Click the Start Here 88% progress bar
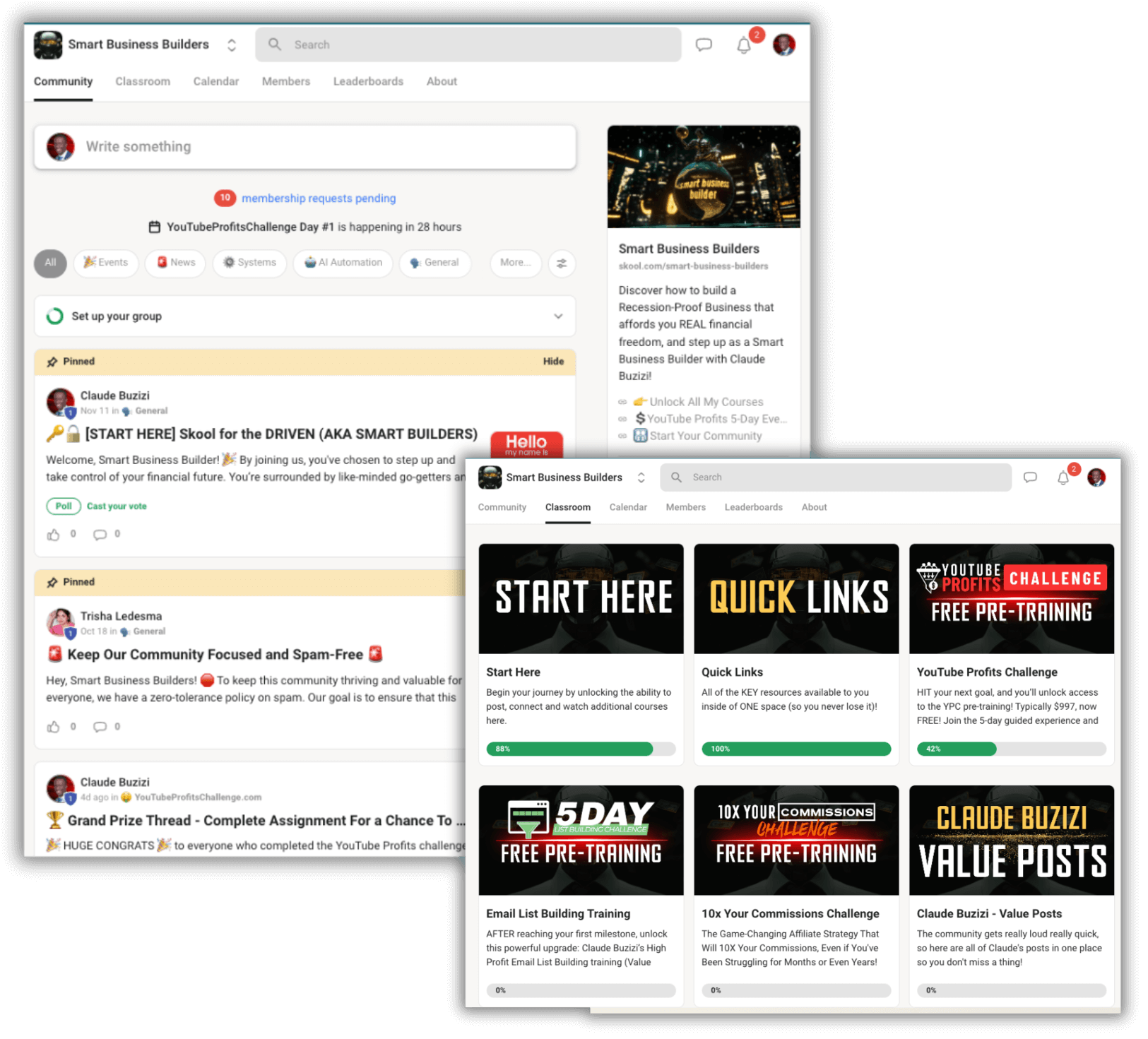 coord(581,749)
